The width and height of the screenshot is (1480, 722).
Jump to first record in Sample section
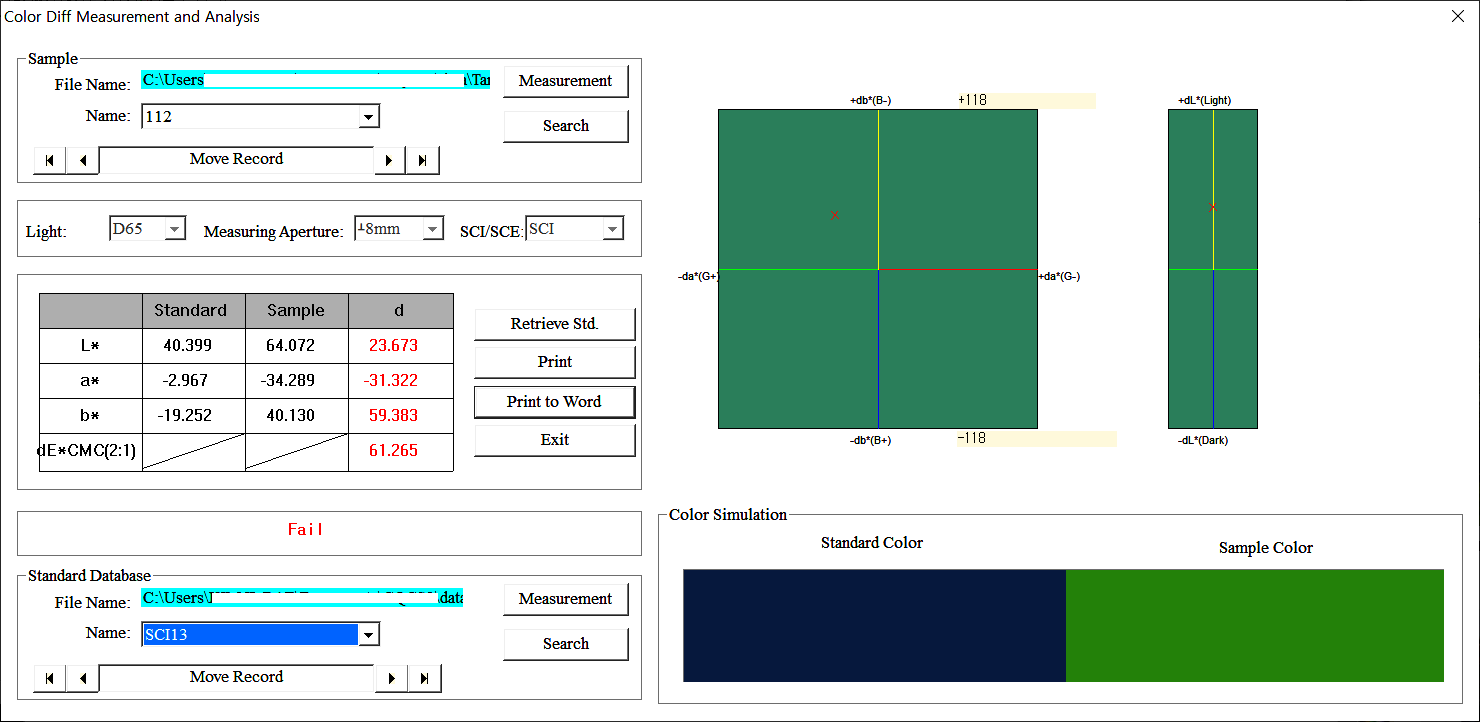click(49, 160)
